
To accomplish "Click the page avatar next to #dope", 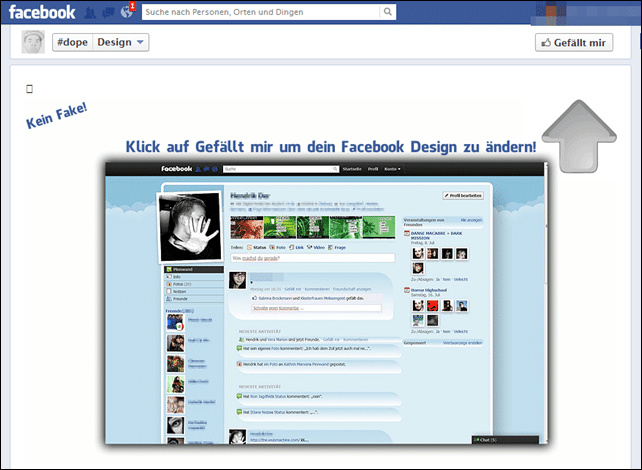I will 33,42.
